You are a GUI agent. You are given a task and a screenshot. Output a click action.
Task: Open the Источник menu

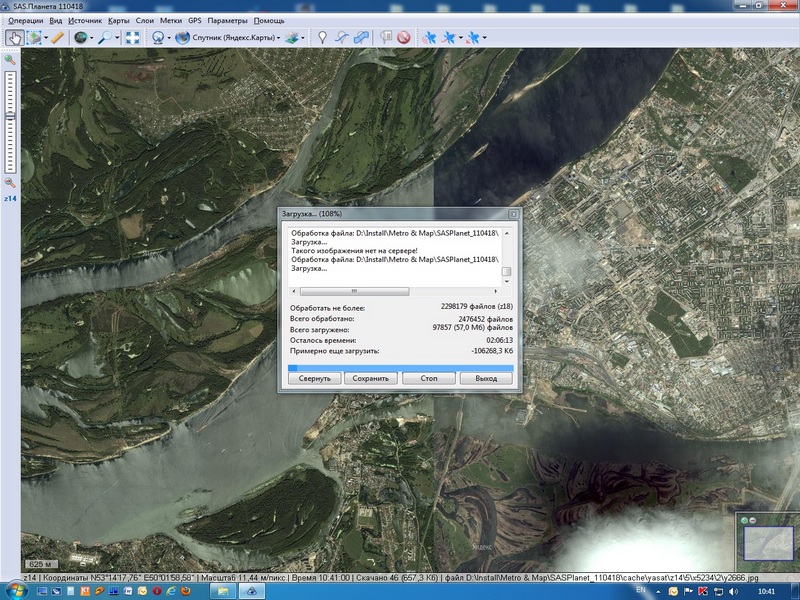pyautogui.click(x=85, y=20)
